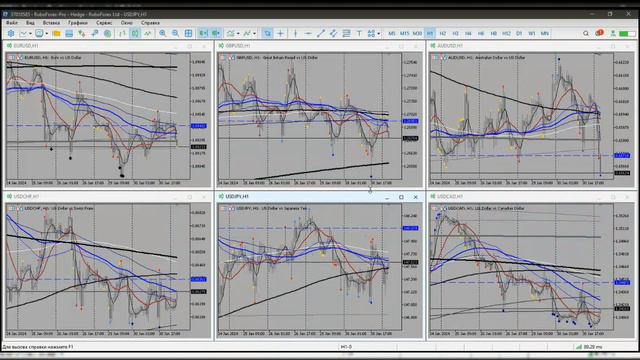Select the MN timeframe button
The image size is (640, 360).
(544, 33)
